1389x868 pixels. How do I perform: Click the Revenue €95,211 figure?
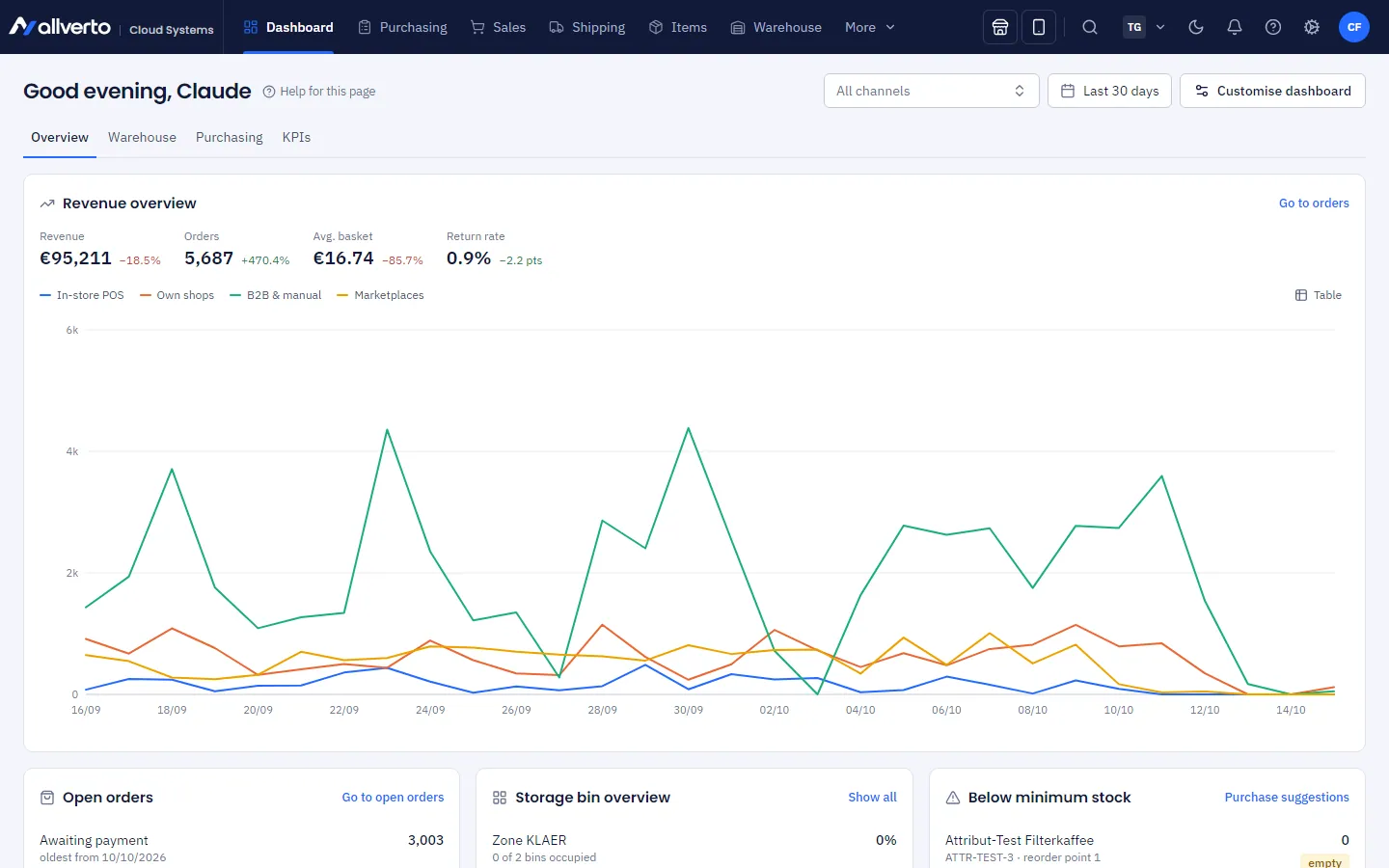[x=75, y=258]
